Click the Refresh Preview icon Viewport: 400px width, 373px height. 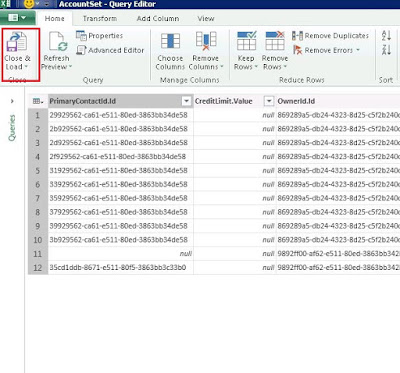coord(58,42)
